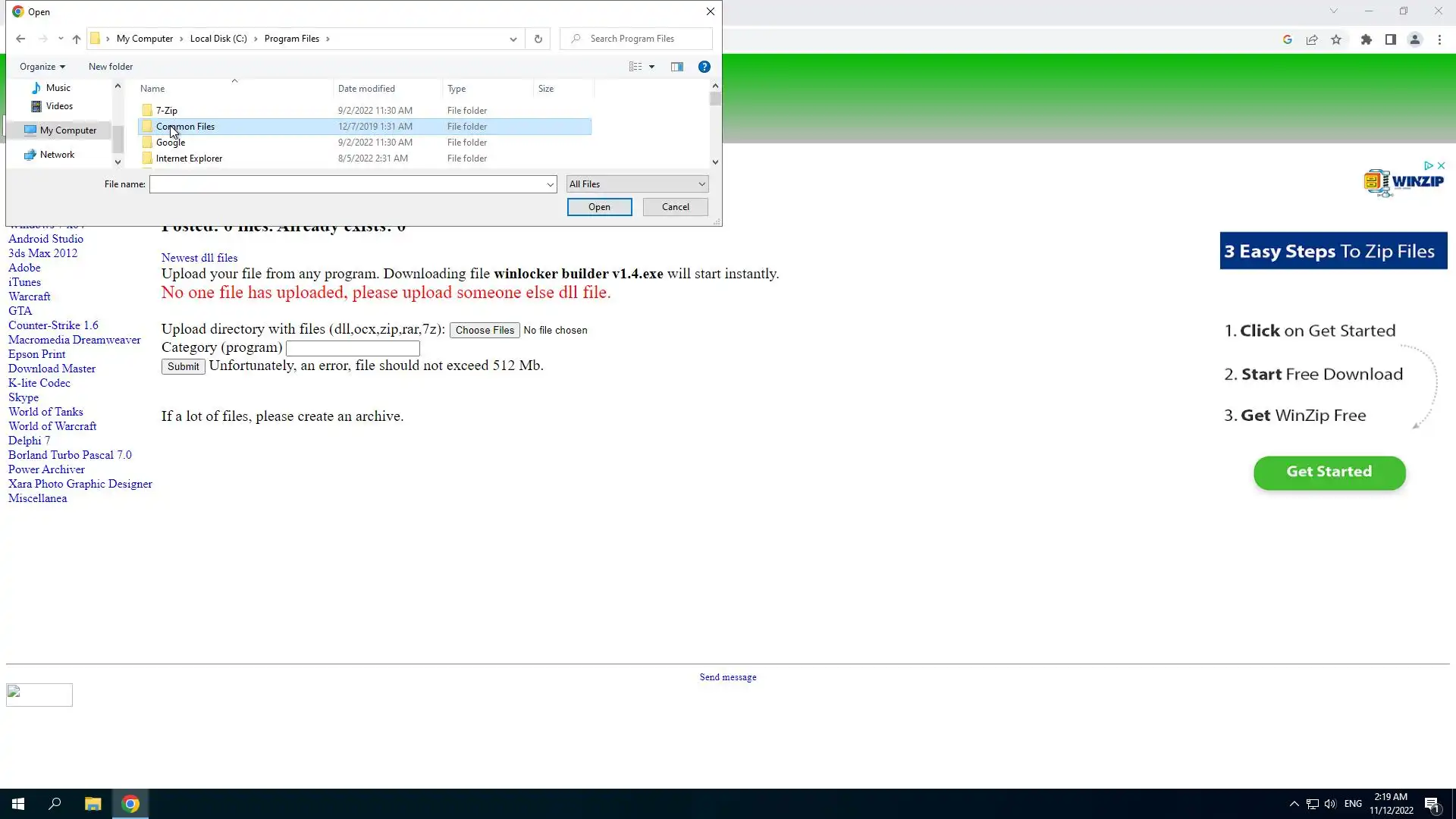Click the Back arrow in Open dialog
Viewport: 1456px width, 819px height.
[20, 39]
